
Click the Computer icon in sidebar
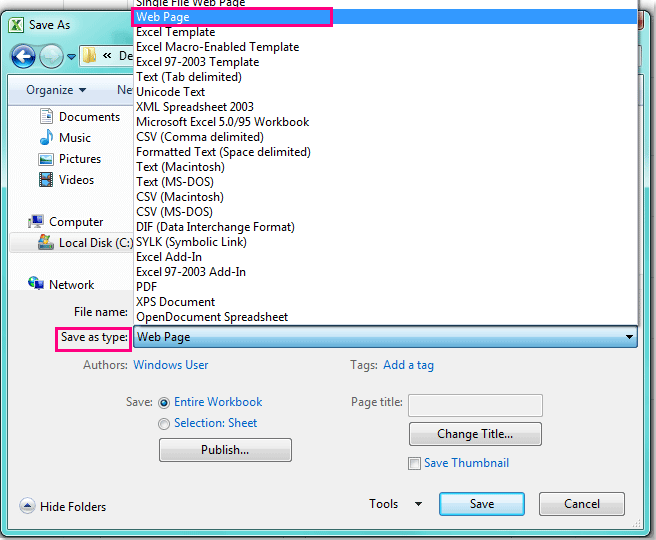coord(36,222)
